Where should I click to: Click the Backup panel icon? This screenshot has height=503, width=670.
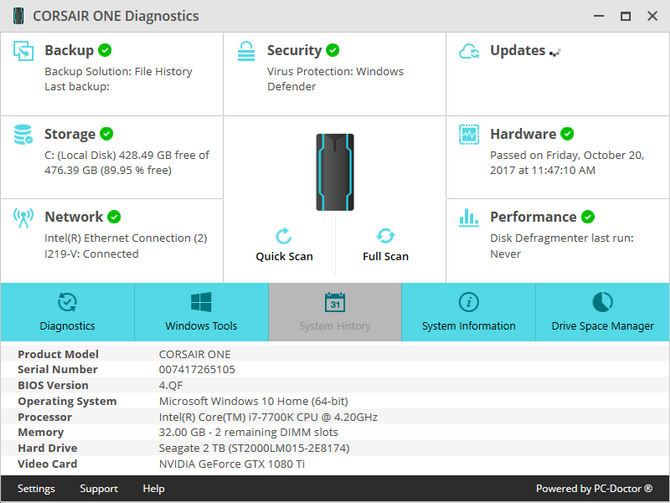pyautogui.click(x=23, y=51)
